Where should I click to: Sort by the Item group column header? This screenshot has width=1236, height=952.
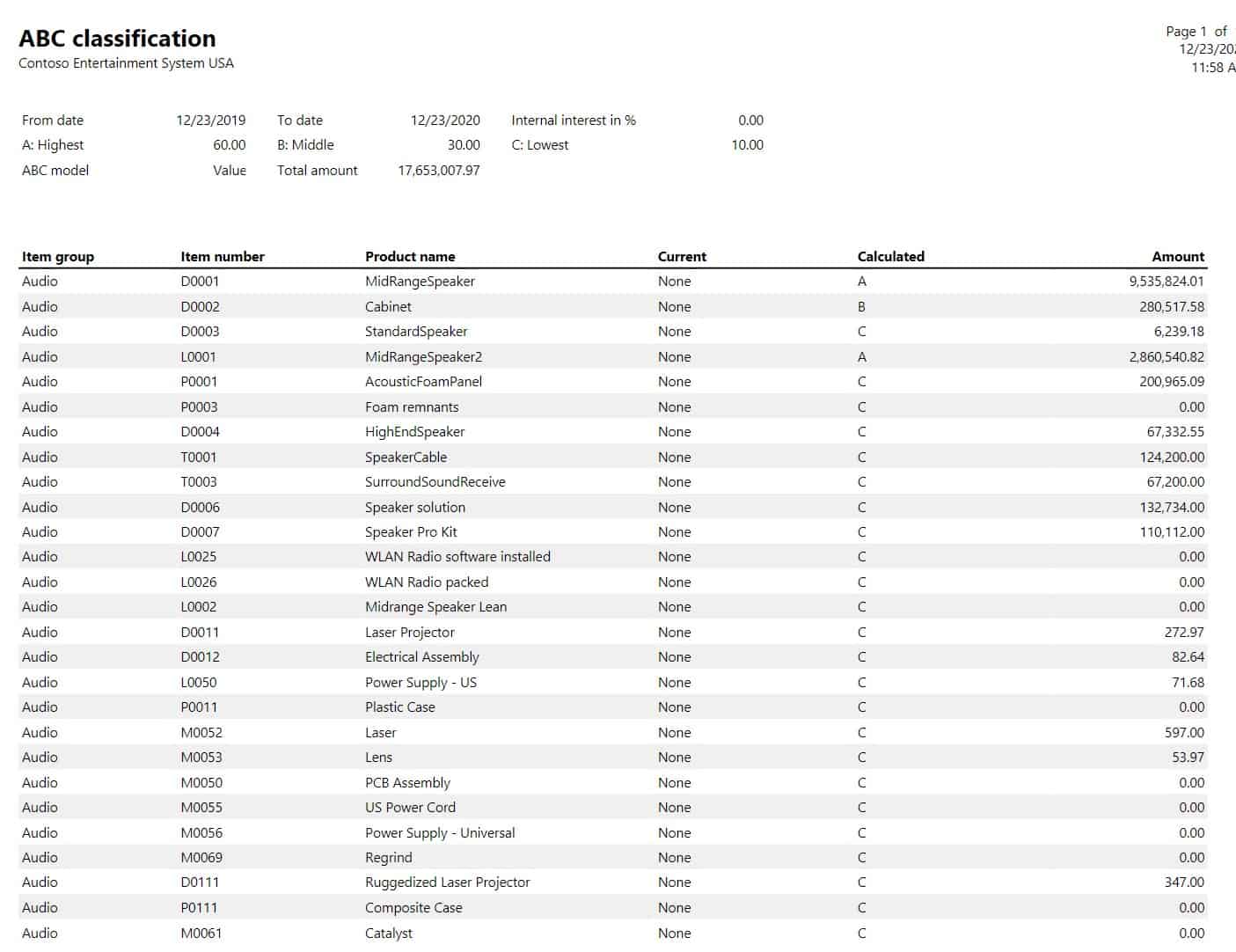click(x=58, y=256)
